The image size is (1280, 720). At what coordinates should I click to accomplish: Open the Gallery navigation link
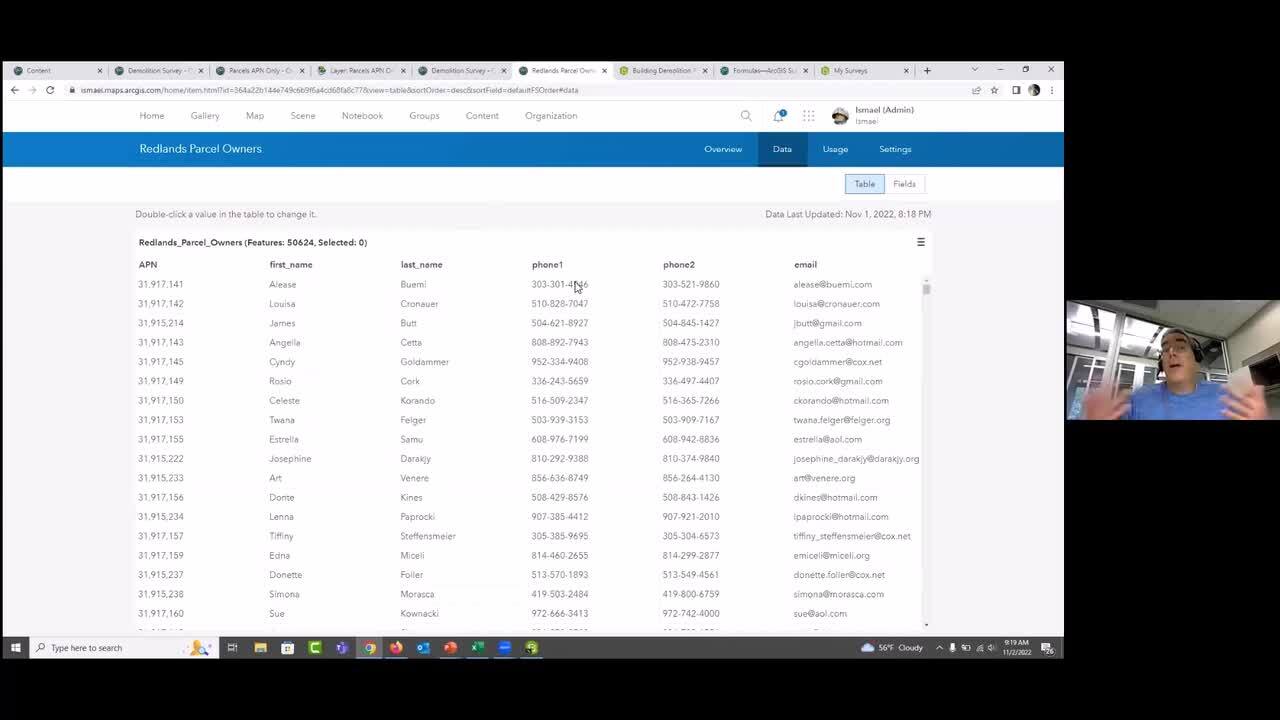click(x=205, y=116)
